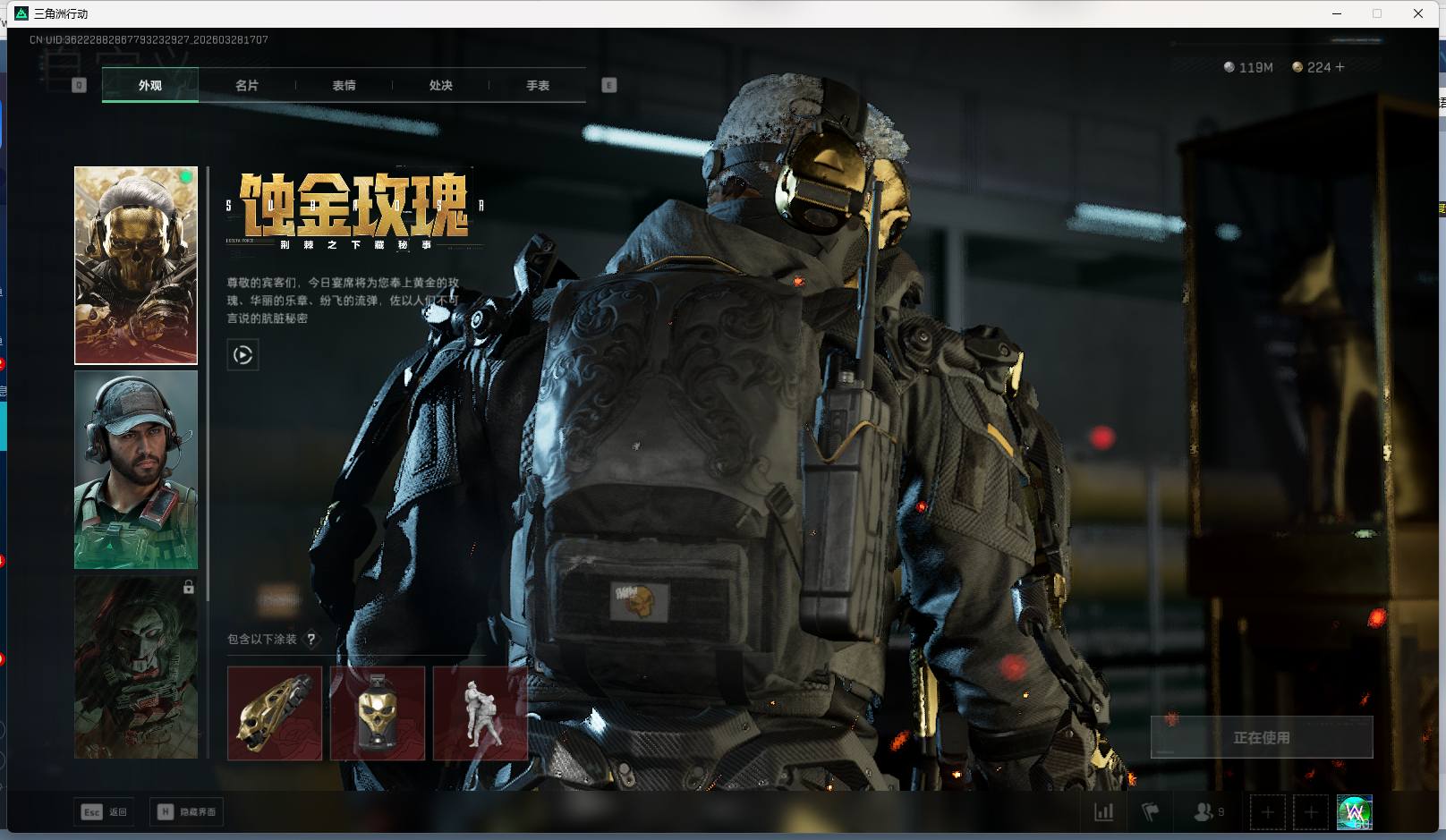The height and width of the screenshot is (840, 1446).
Task: Click the Q key previous-tab icon
Action: pyautogui.click(x=79, y=85)
